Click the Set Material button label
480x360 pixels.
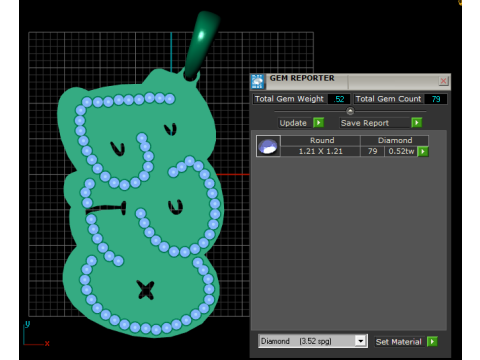pyautogui.click(x=399, y=342)
